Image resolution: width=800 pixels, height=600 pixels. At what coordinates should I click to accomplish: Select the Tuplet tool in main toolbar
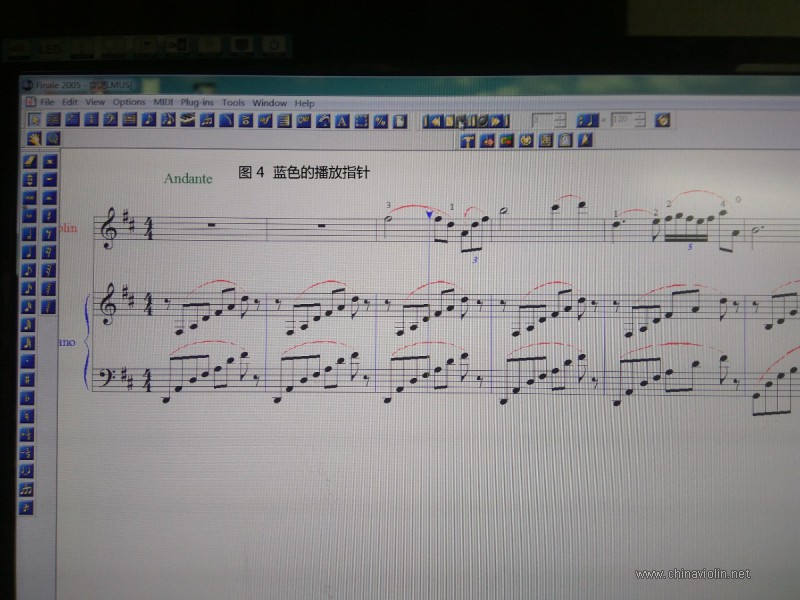(x=207, y=120)
